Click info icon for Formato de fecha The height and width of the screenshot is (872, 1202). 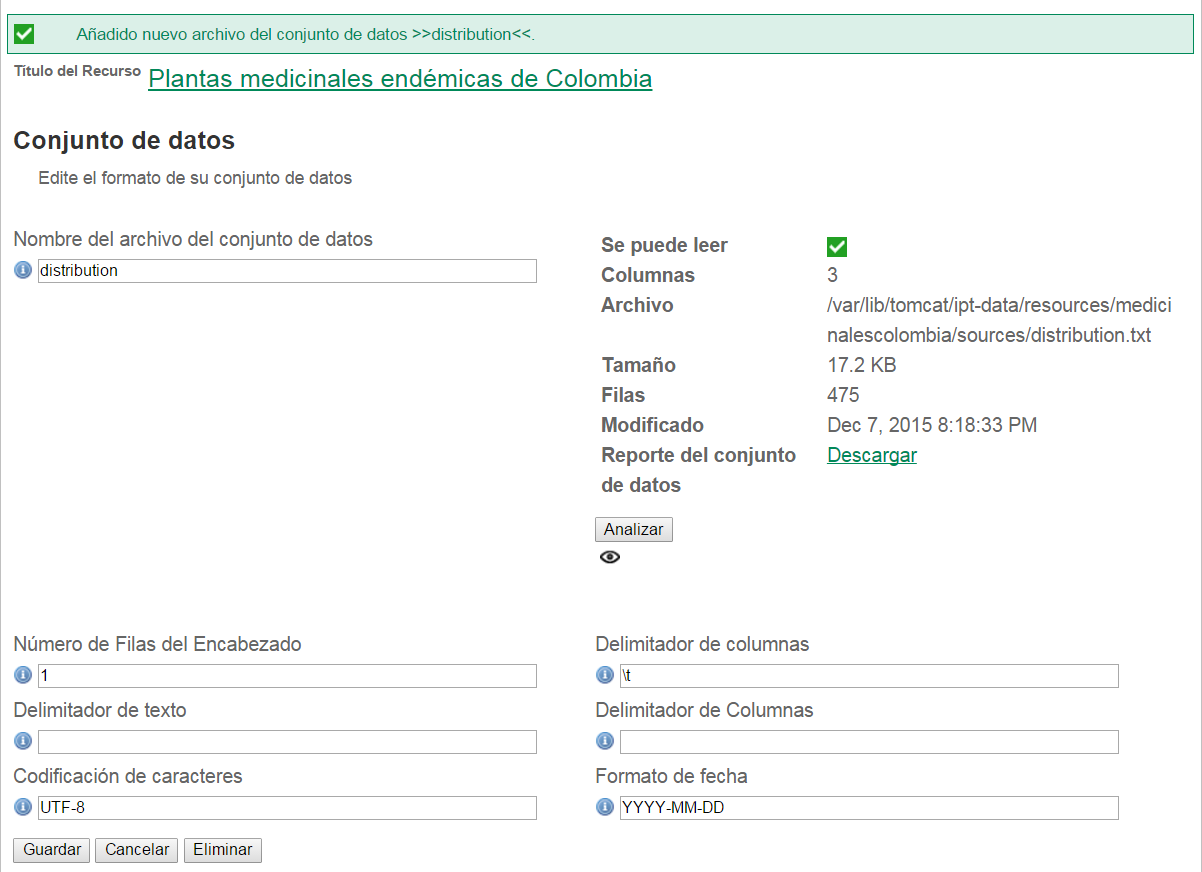tap(605, 807)
